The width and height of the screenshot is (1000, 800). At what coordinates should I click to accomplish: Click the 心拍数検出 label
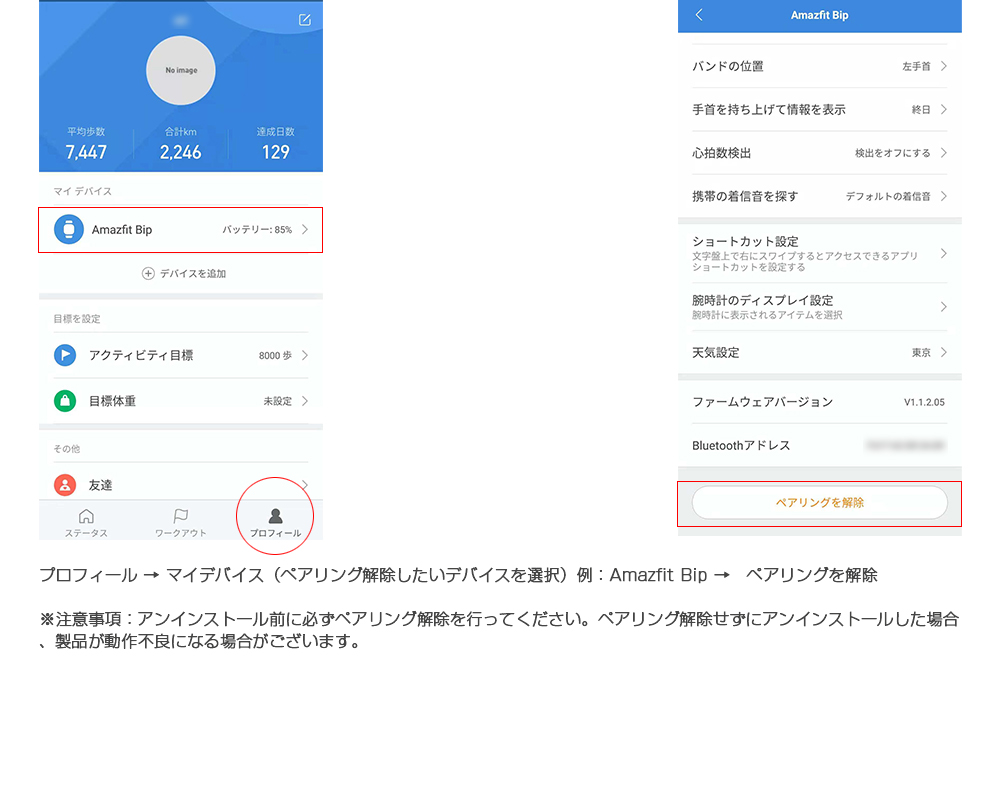point(721,153)
